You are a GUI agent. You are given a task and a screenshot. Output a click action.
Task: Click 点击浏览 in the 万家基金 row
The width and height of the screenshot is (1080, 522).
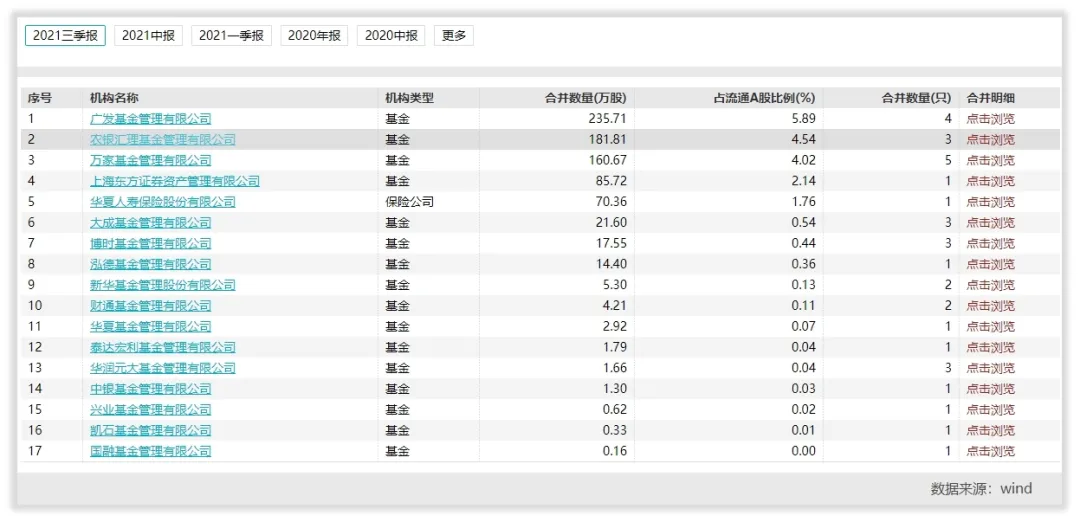pos(990,160)
